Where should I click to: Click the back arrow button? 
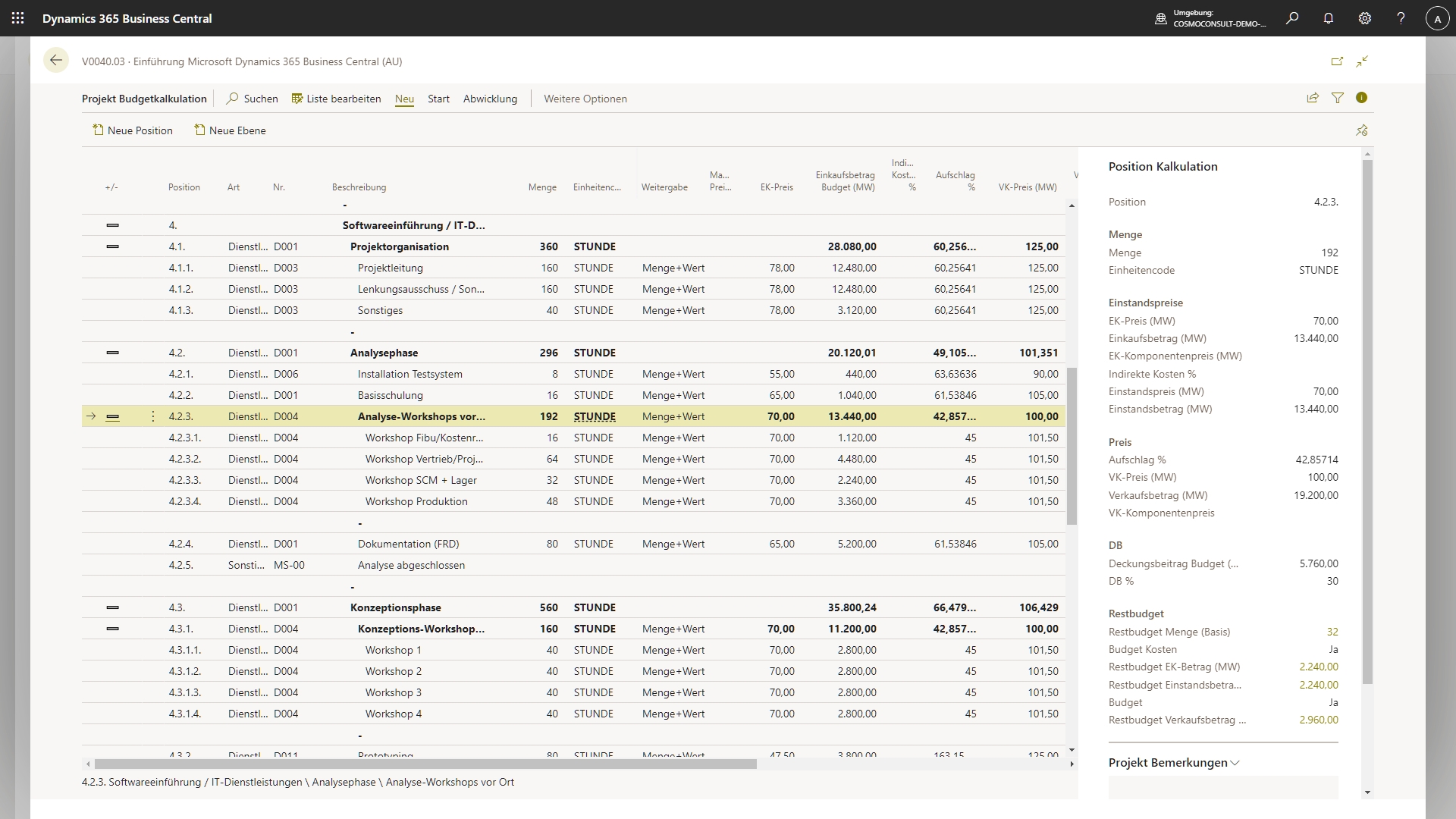(56, 61)
